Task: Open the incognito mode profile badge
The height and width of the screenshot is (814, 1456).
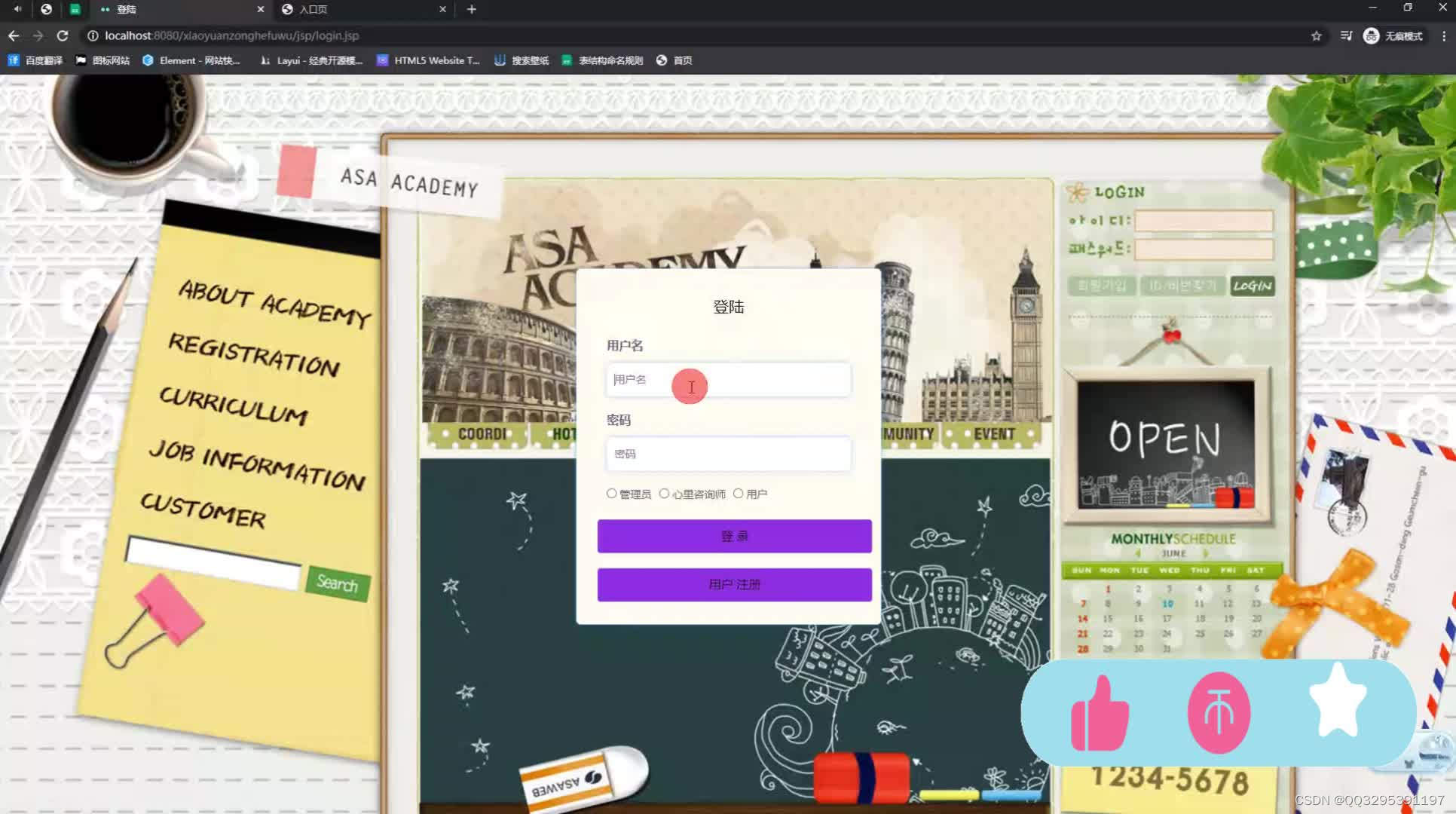Action: [x=1393, y=35]
